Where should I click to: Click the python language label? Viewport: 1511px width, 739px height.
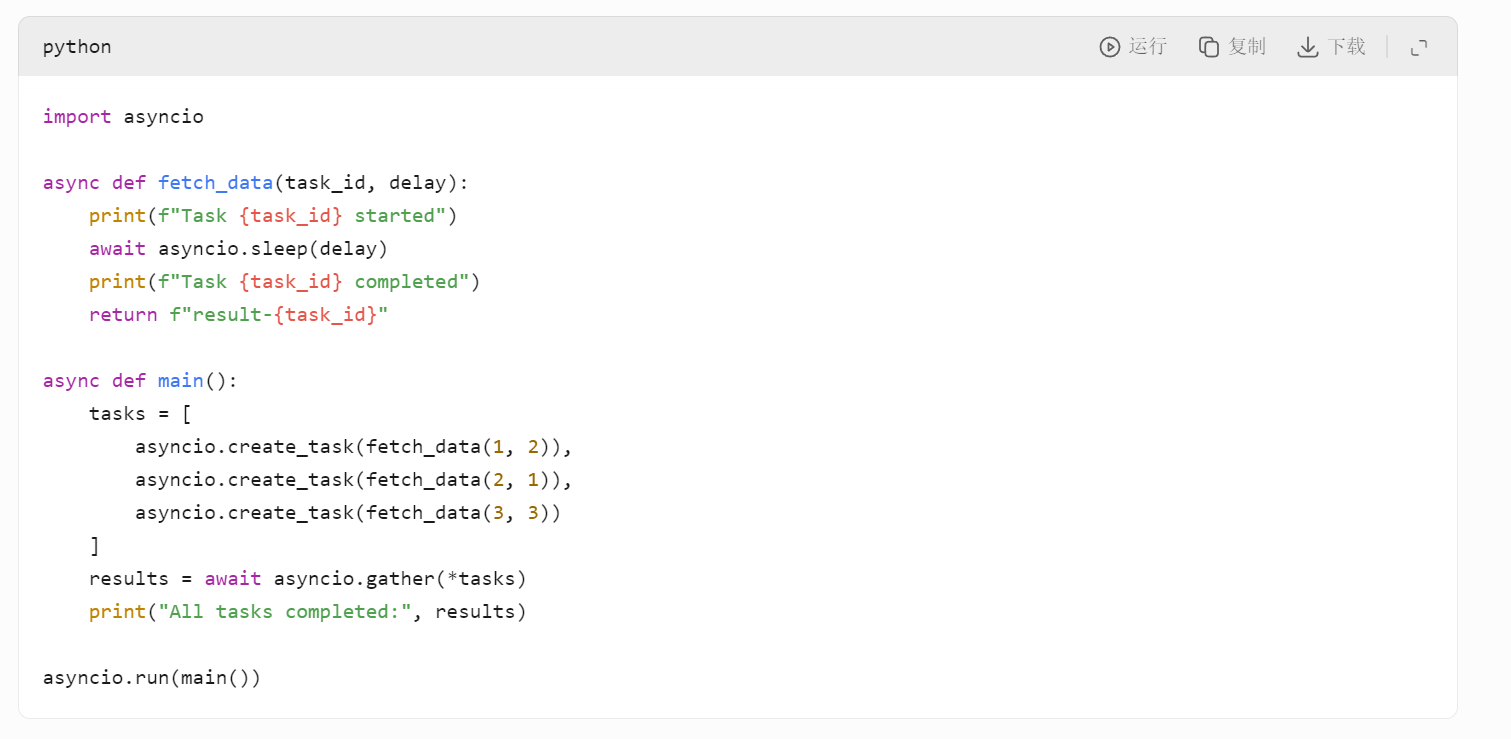(76, 46)
